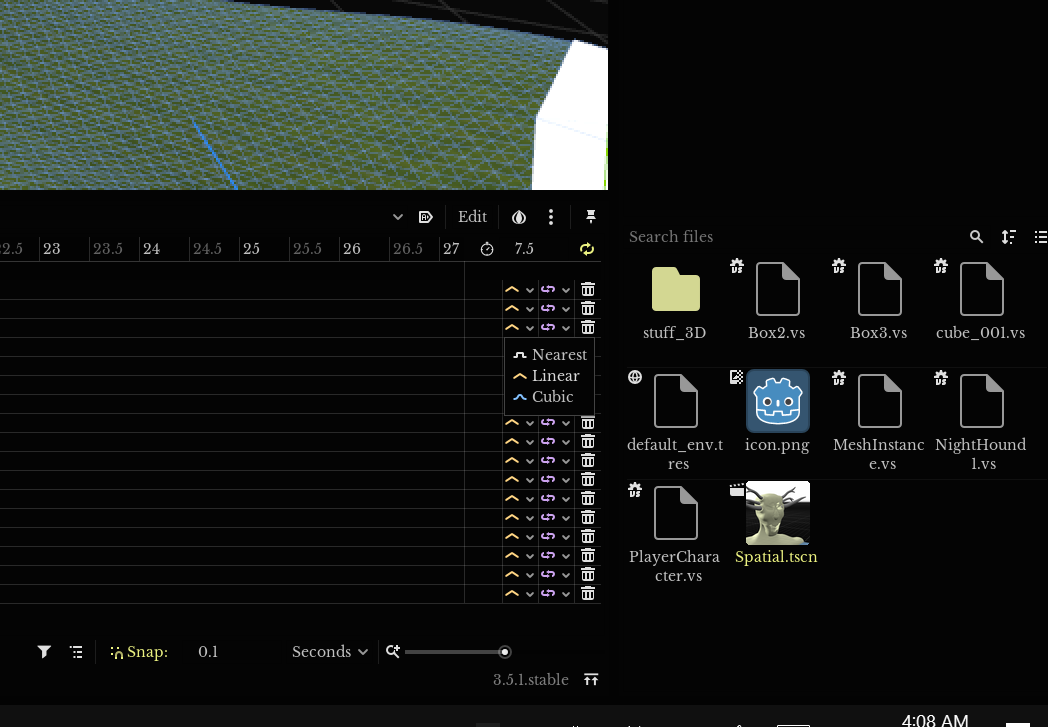Click the timeline zoom magnifier icon

click(393, 651)
